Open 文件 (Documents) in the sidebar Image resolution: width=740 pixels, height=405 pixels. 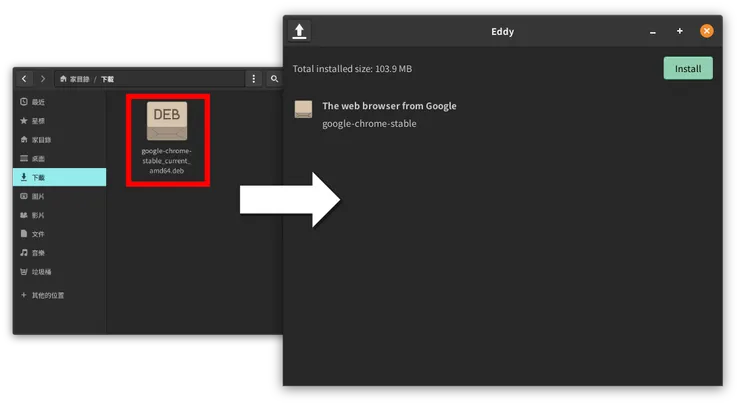coord(59,234)
